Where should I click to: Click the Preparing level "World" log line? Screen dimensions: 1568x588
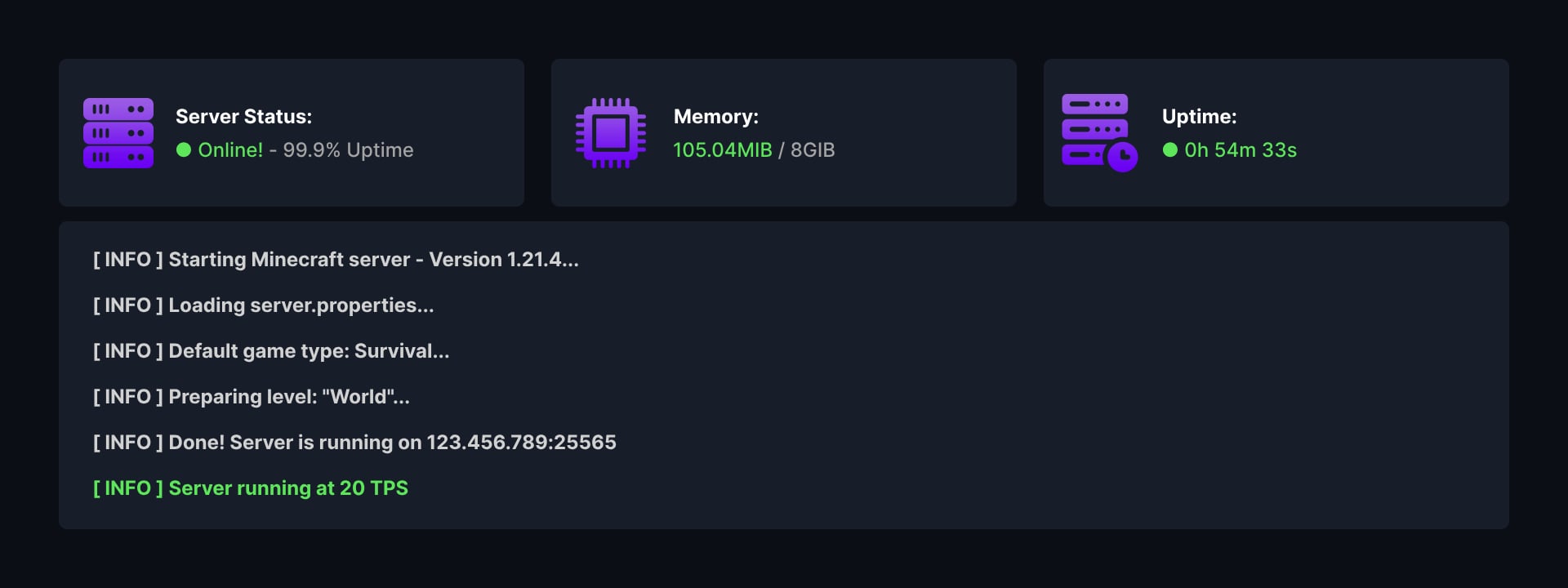pyautogui.click(x=252, y=397)
